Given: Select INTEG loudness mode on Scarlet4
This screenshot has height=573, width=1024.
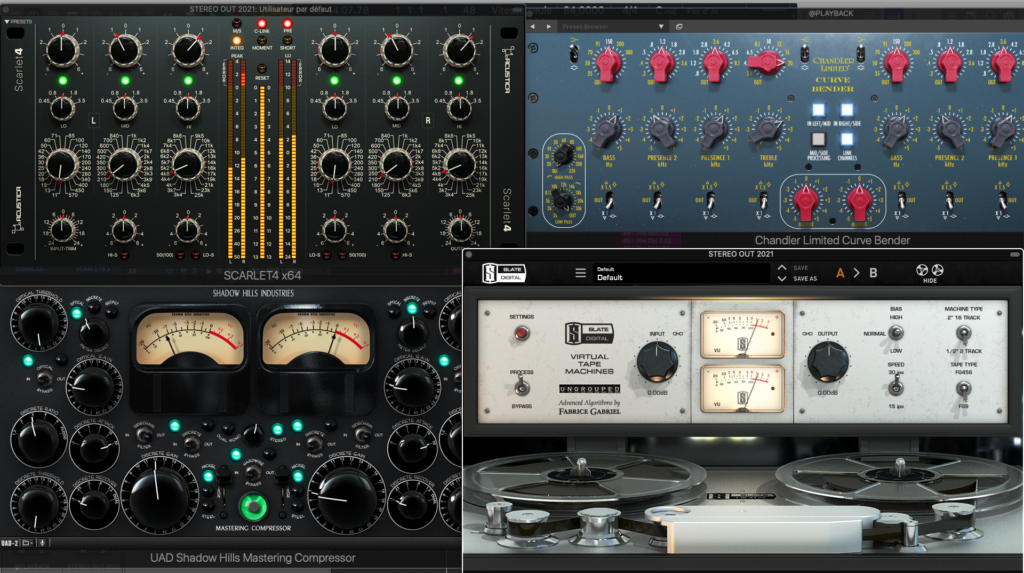Looking at the screenshot, I should pos(236,41).
